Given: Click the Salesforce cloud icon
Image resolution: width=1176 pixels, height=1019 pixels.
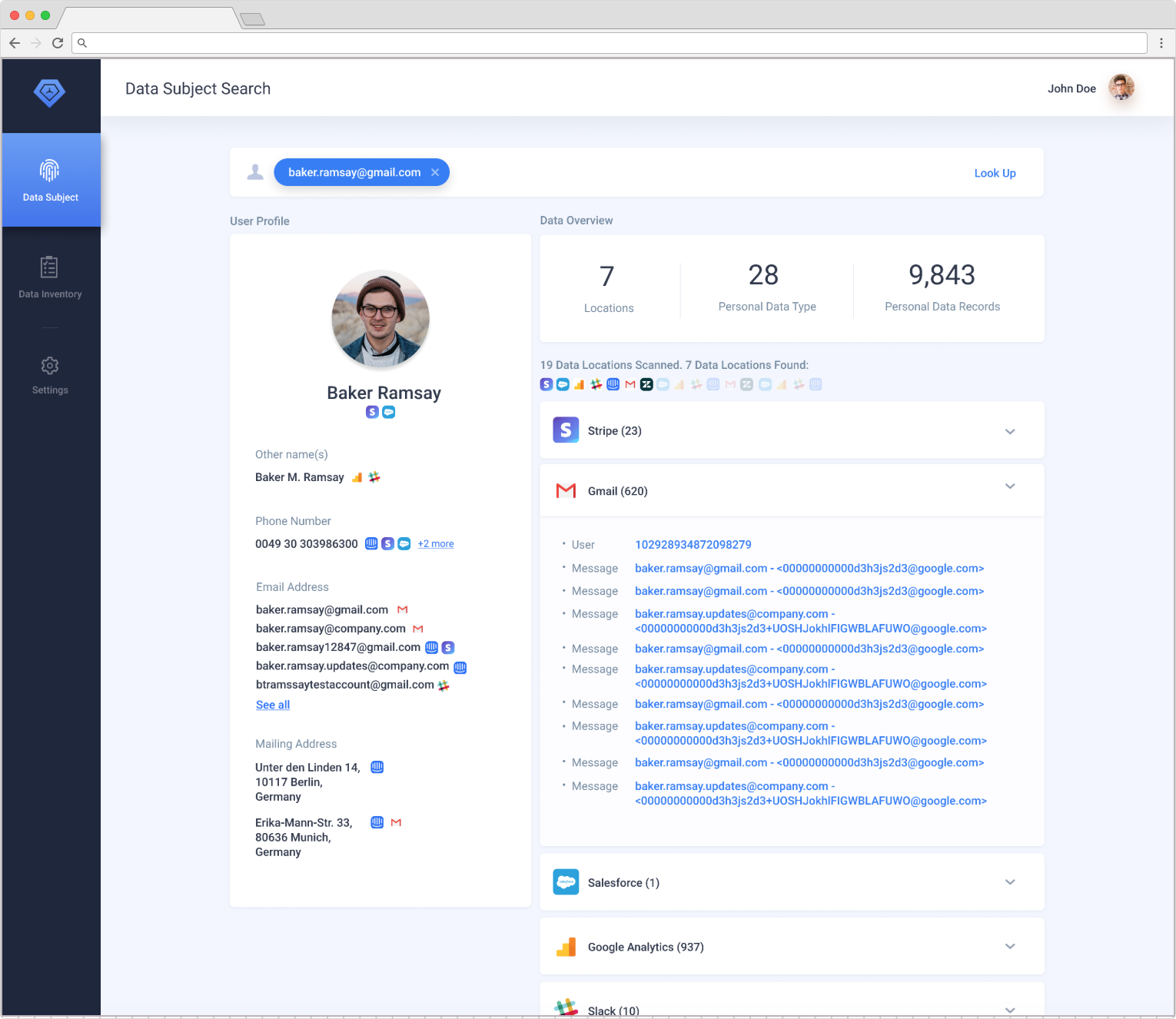Looking at the screenshot, I should pyautogui.click(x=566, y=881).
